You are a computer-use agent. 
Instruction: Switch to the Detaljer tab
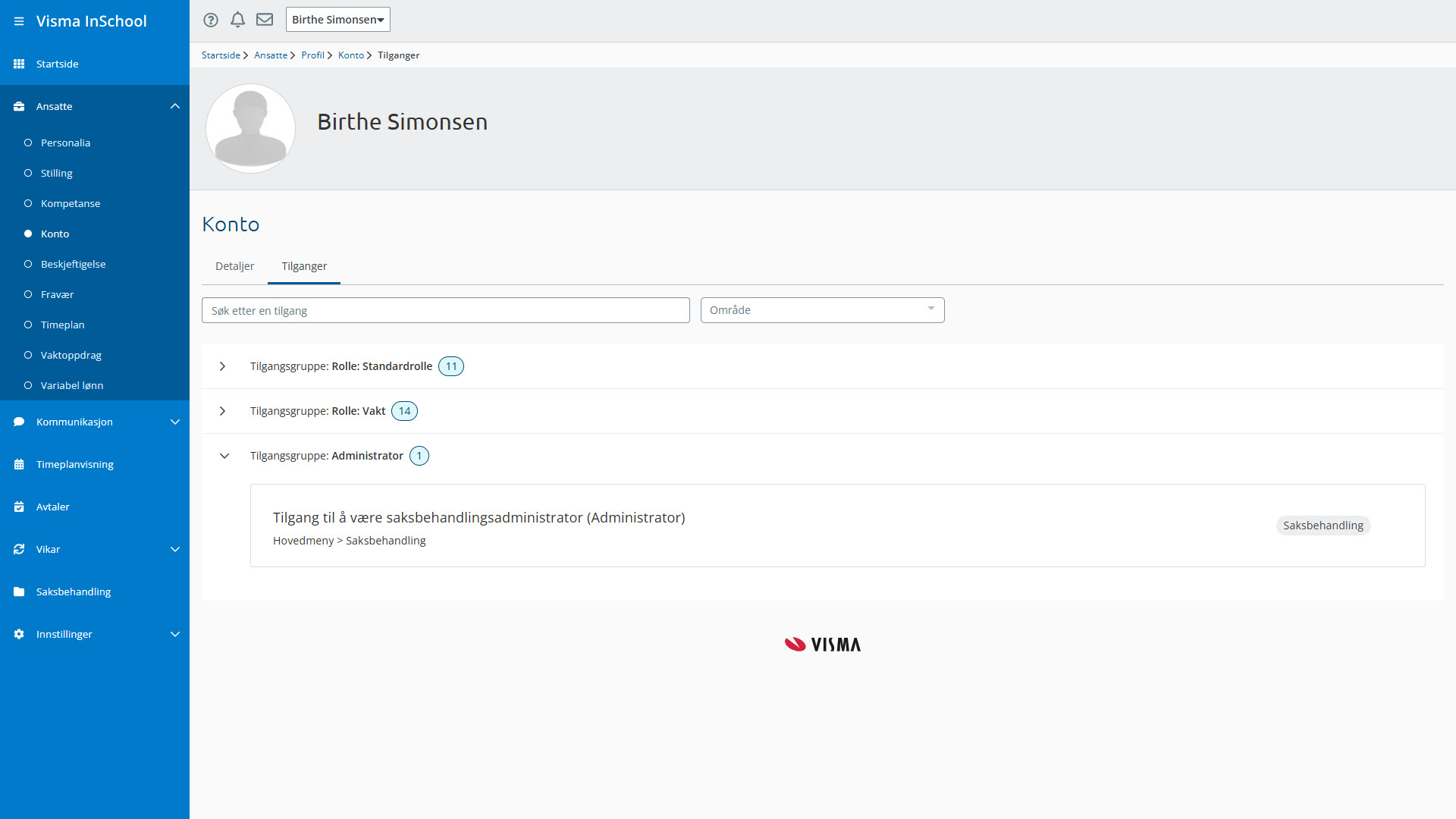click(234, 266)
